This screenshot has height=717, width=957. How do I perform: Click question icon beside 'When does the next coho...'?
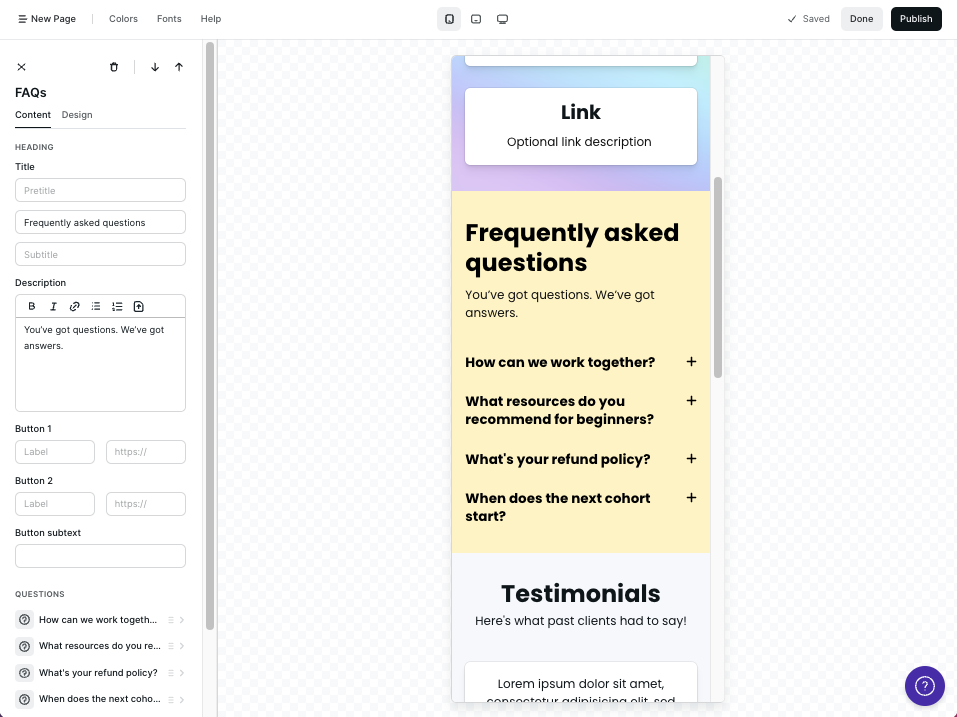tap(24, 699)
